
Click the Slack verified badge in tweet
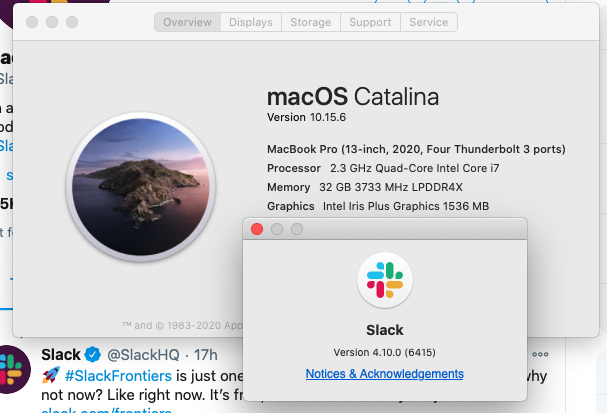click(93, 355)
